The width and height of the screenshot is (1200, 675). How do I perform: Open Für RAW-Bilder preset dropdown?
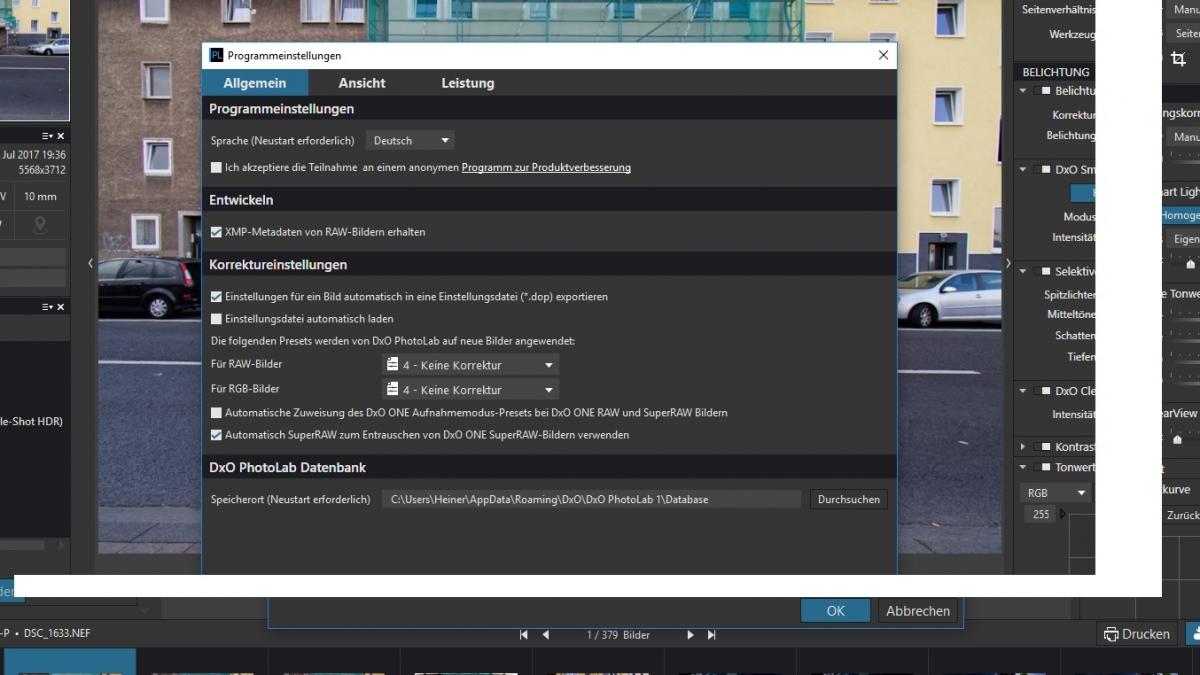coord(470,365)
